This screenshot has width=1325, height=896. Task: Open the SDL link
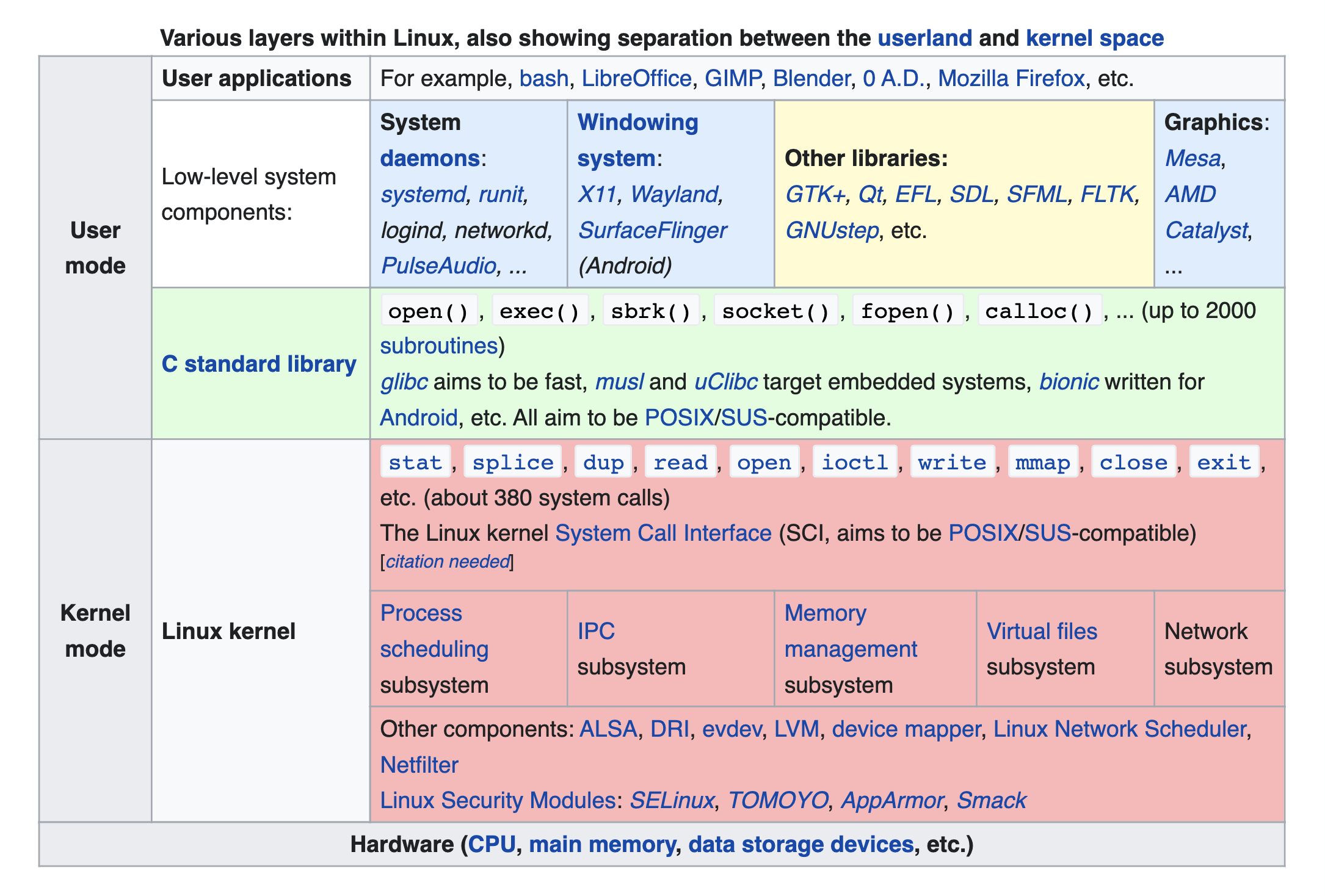point(972,194)
